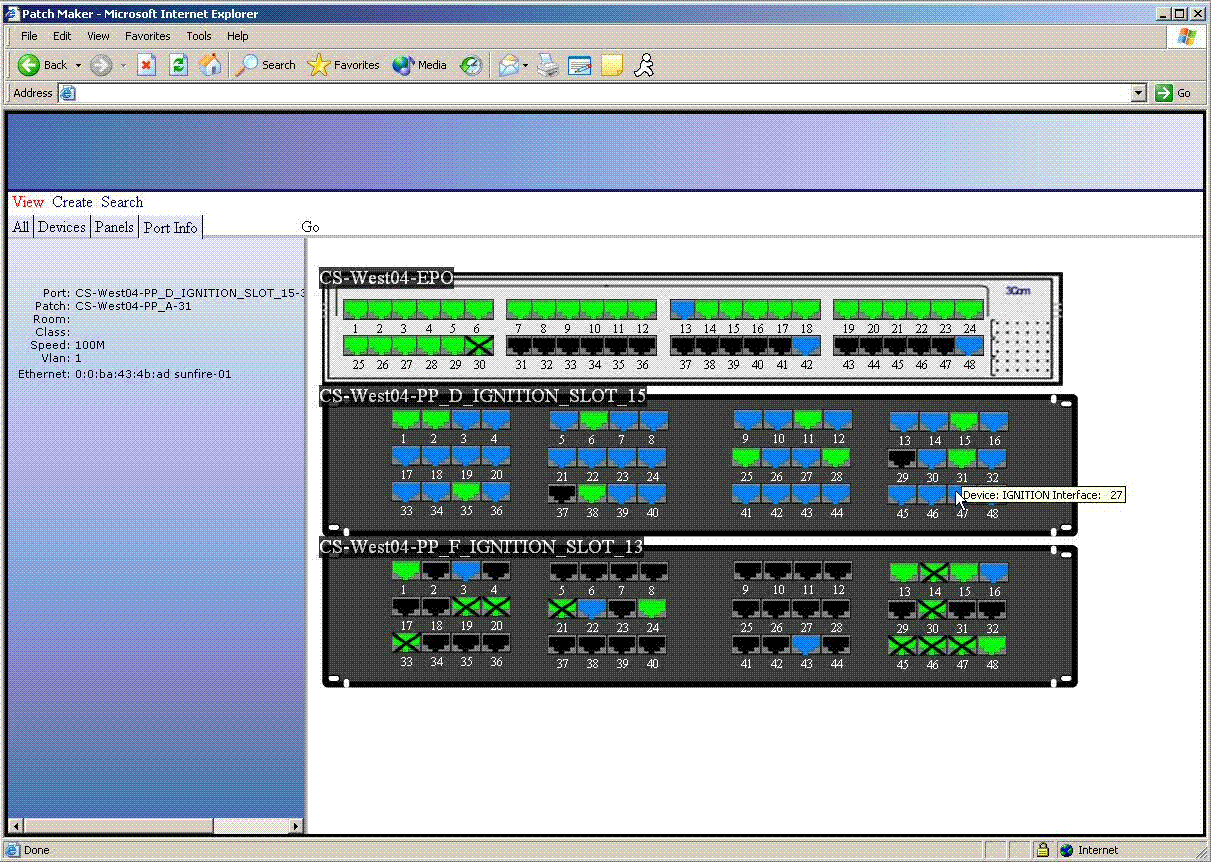This screenshot has height=862, width=1211.
Task: Click inside the Address input field
Action: (x=600, y=93)
